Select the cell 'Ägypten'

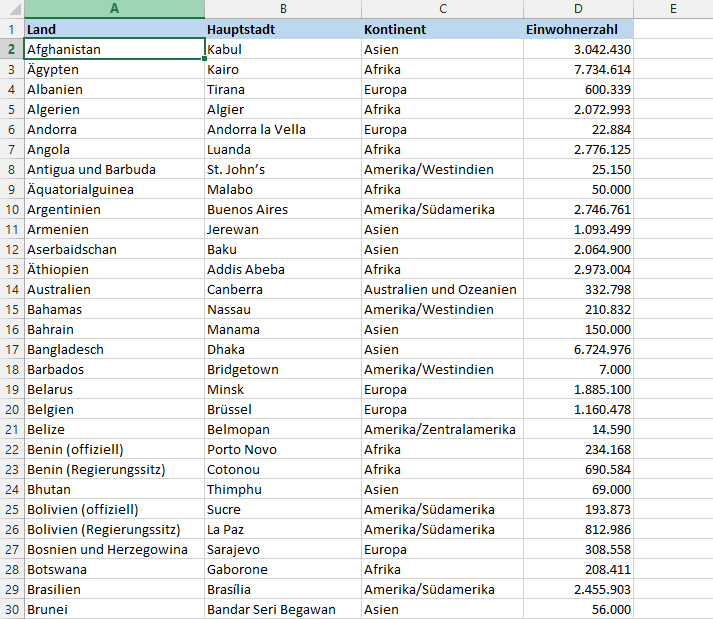tap(114, 69)
